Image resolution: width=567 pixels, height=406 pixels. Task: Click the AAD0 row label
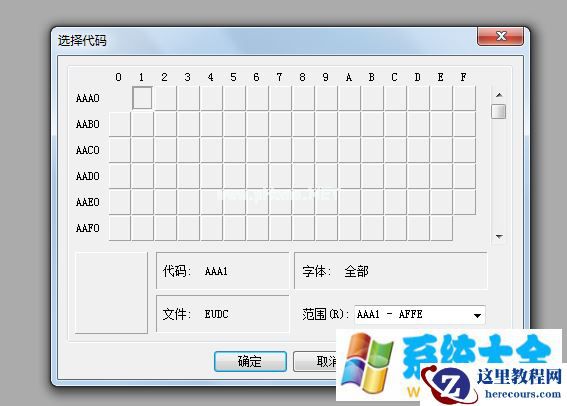pyautogui.click(x=88, y=176)
